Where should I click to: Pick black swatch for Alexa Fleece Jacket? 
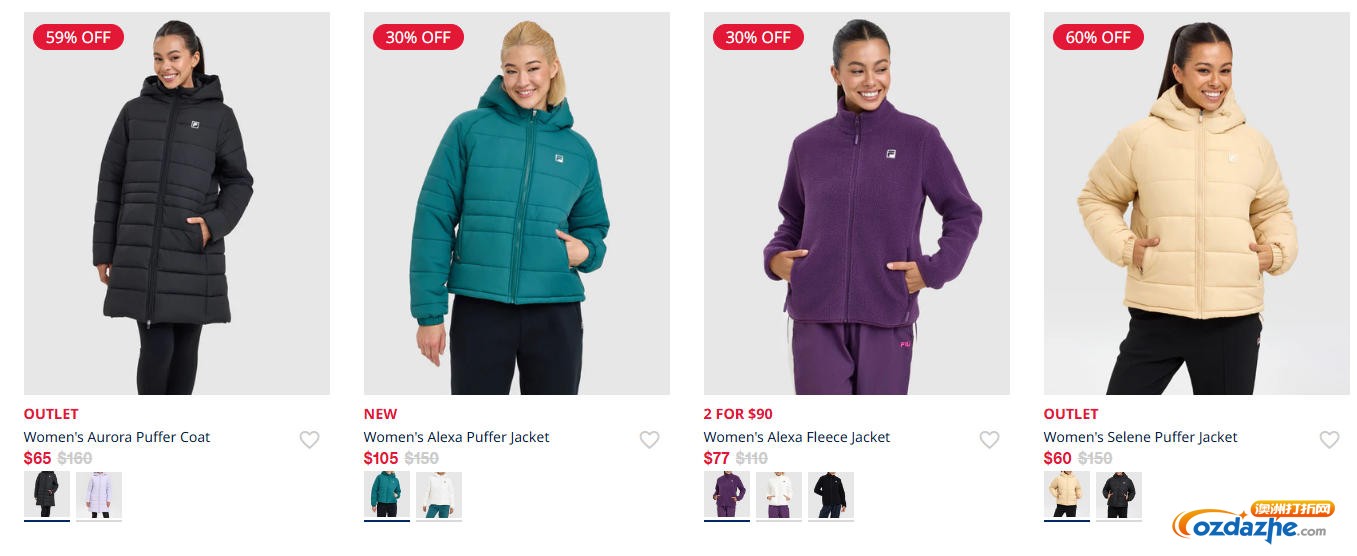(831, 495)
